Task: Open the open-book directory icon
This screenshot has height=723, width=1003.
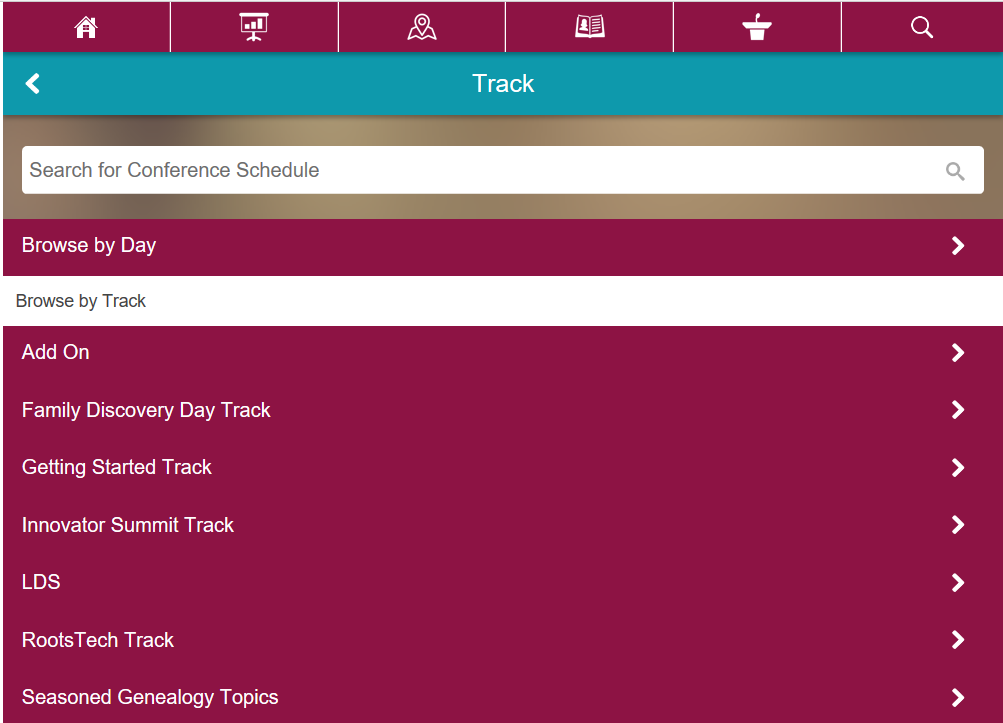Action: tap(589, 28)
